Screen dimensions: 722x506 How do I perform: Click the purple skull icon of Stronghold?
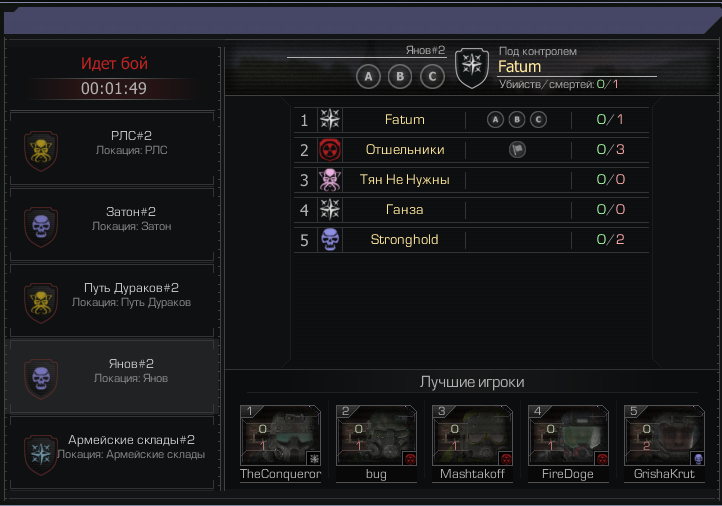(330, 239)
